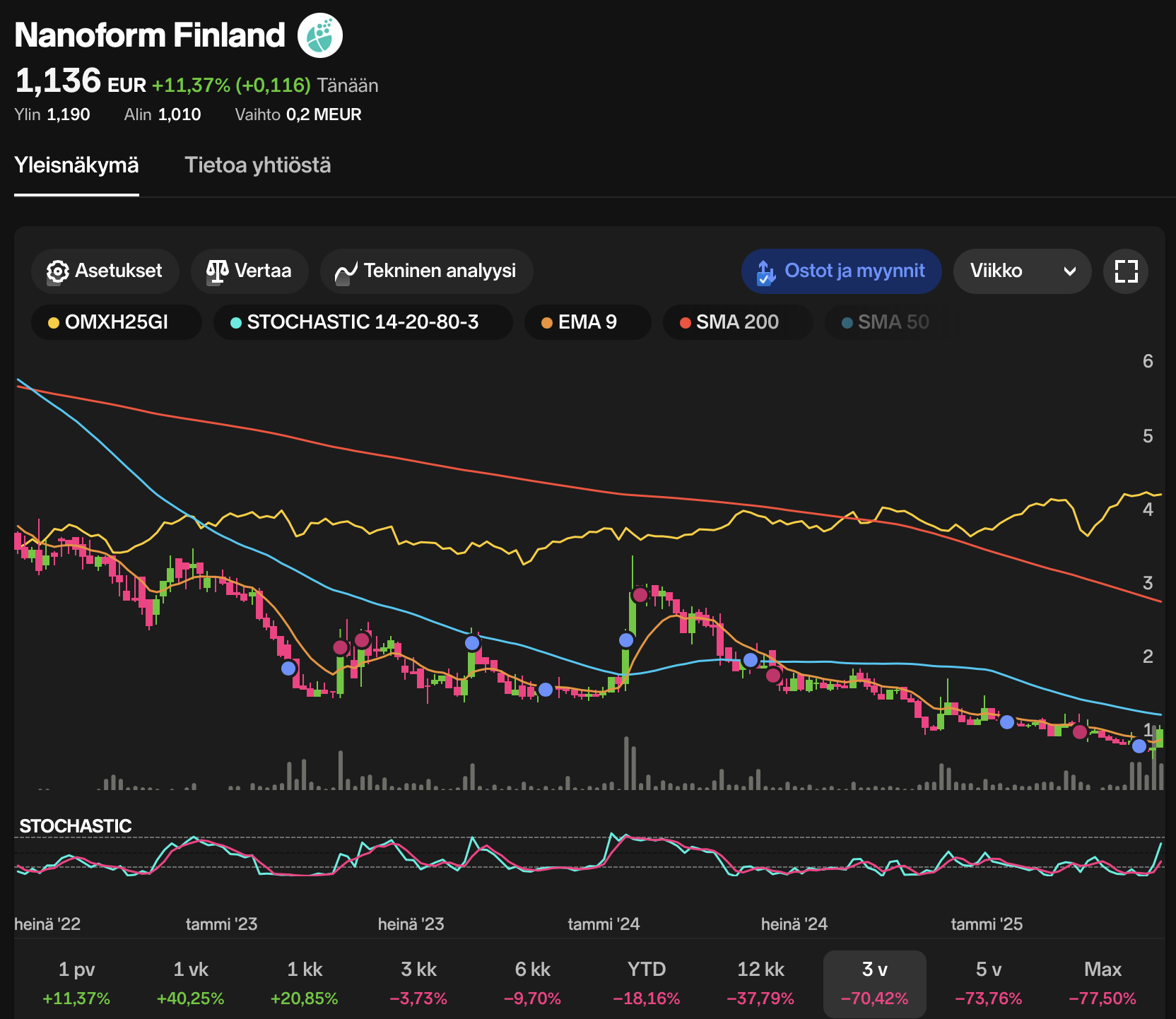Click the STOCHASTIC panel label
The image size is (1176, 1019).
pos(76,826)
